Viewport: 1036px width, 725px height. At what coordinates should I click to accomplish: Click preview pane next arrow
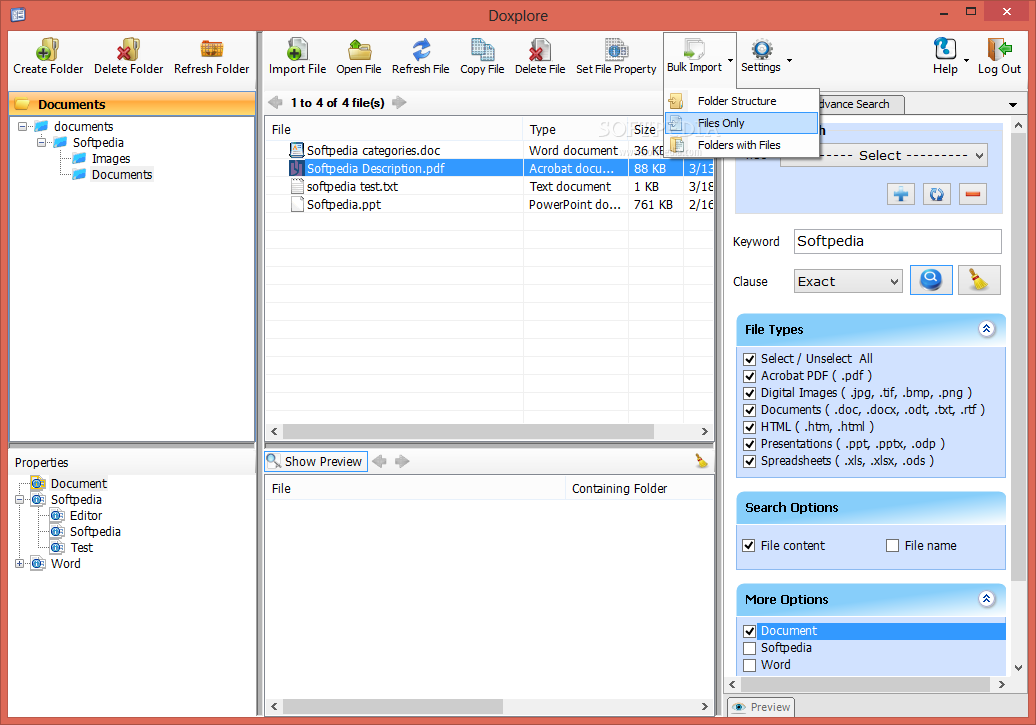coord(402,461)
